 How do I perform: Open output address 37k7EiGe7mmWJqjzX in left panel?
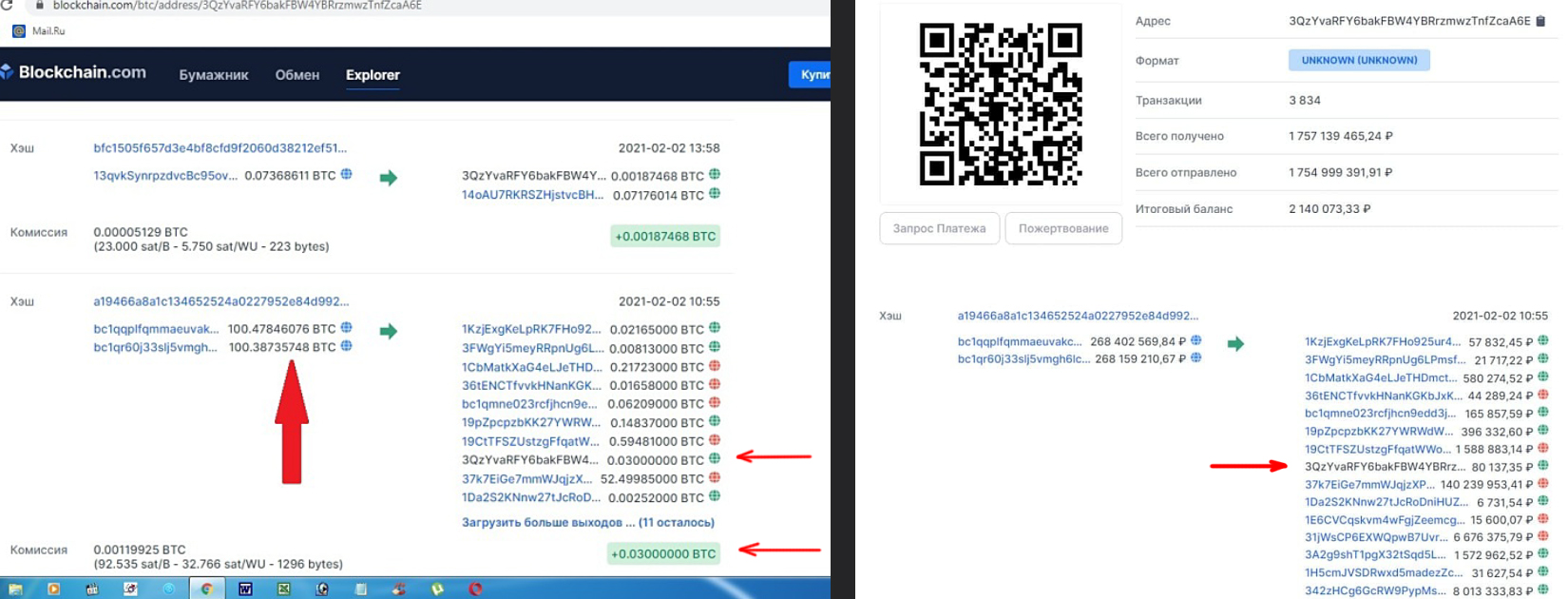526,479
